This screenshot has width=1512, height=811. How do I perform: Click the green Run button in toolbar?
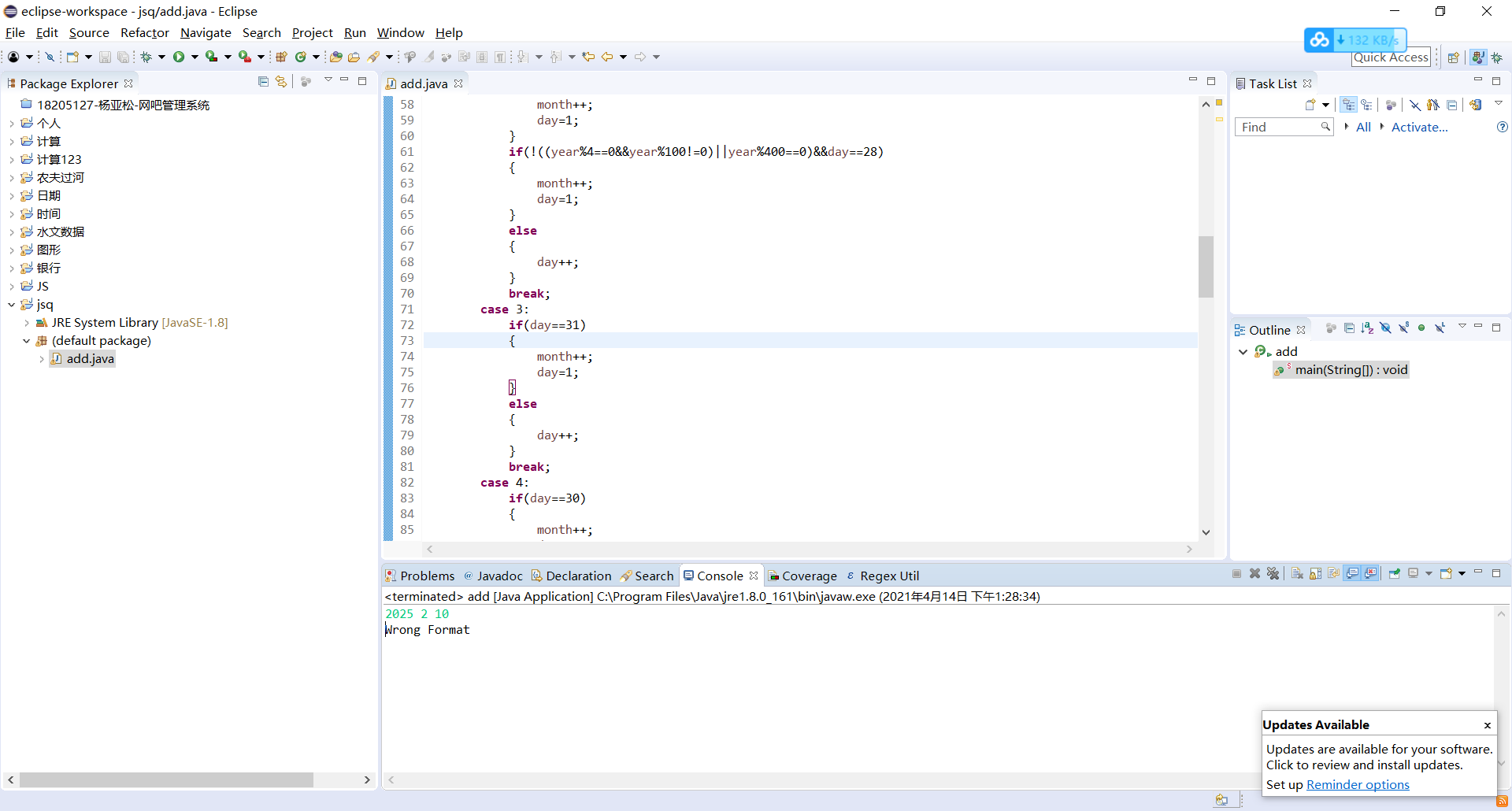pyautogui.click(x=179, y=57)
